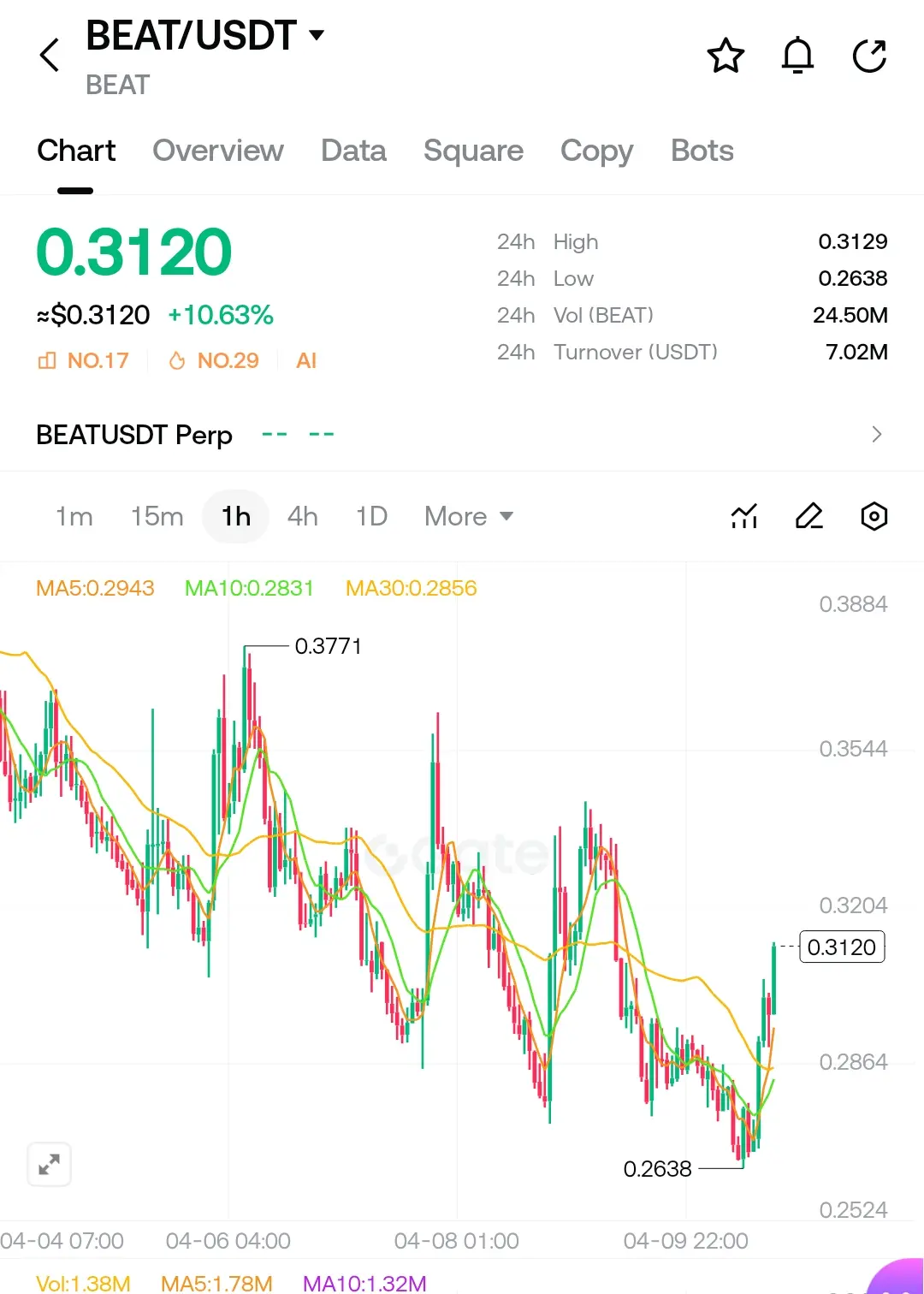Switch to the Overview tab
The height and width of the screenshot is (1294, 924).
click(x=218, y=151)
